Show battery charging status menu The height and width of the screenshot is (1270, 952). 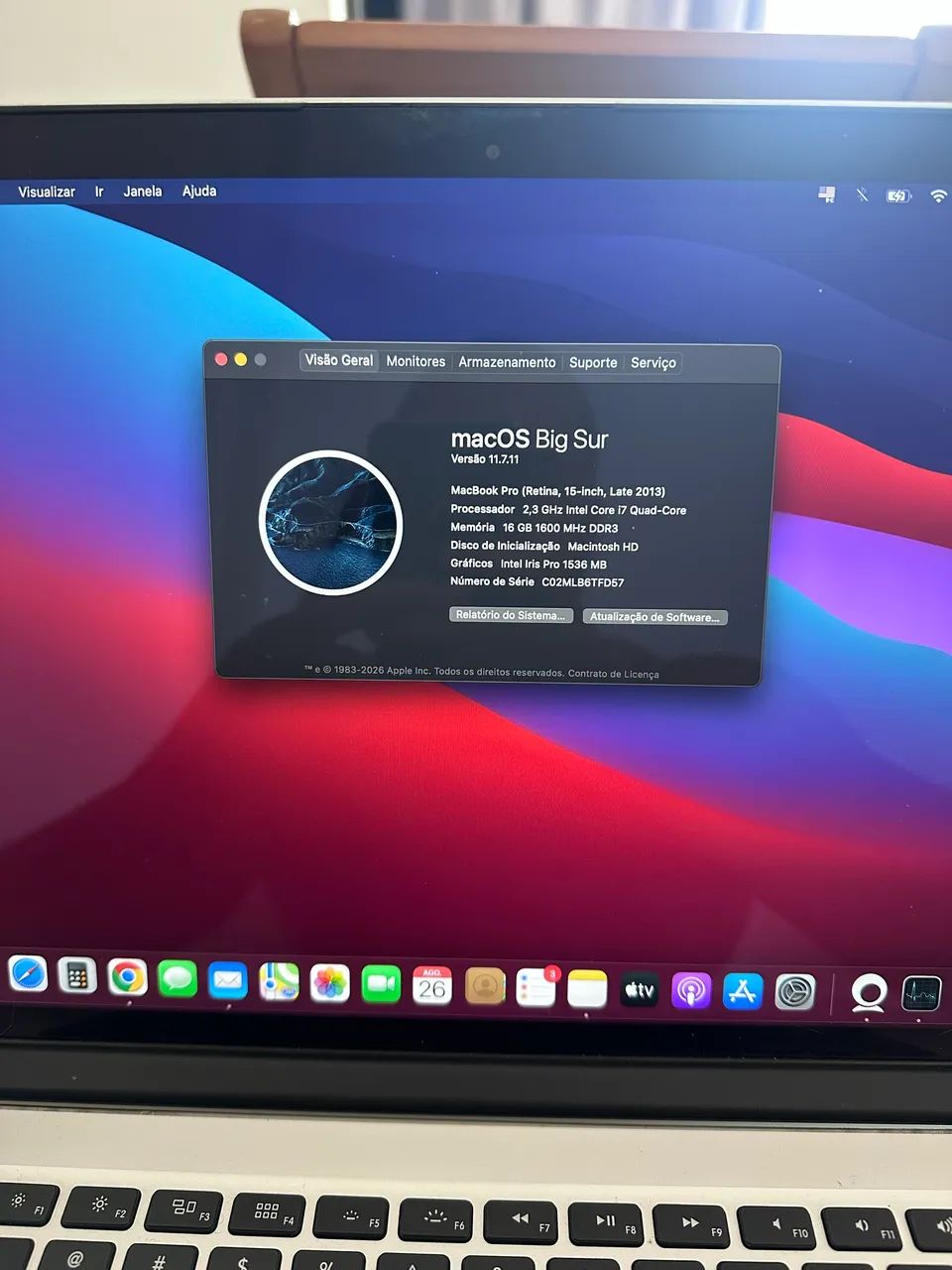coord(898,195)
